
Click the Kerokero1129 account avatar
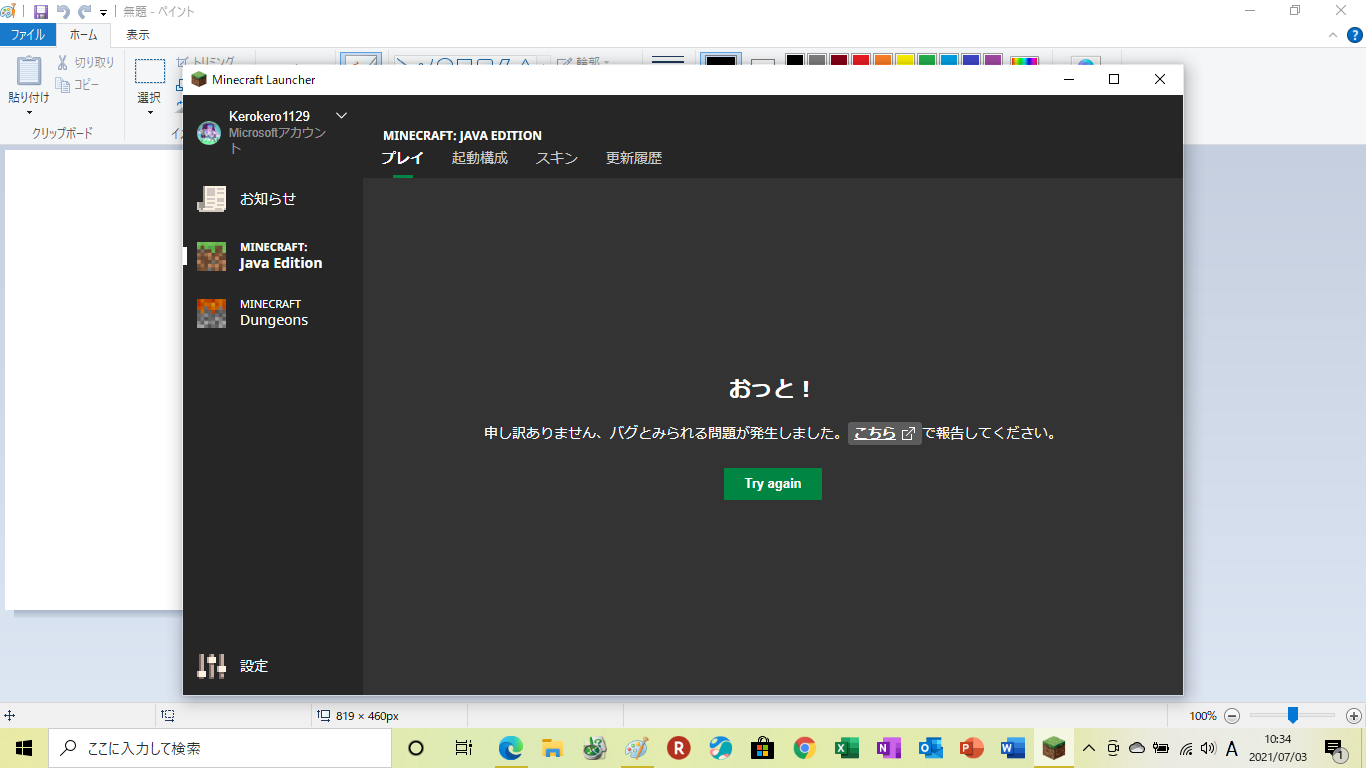(x=209, y=133)
